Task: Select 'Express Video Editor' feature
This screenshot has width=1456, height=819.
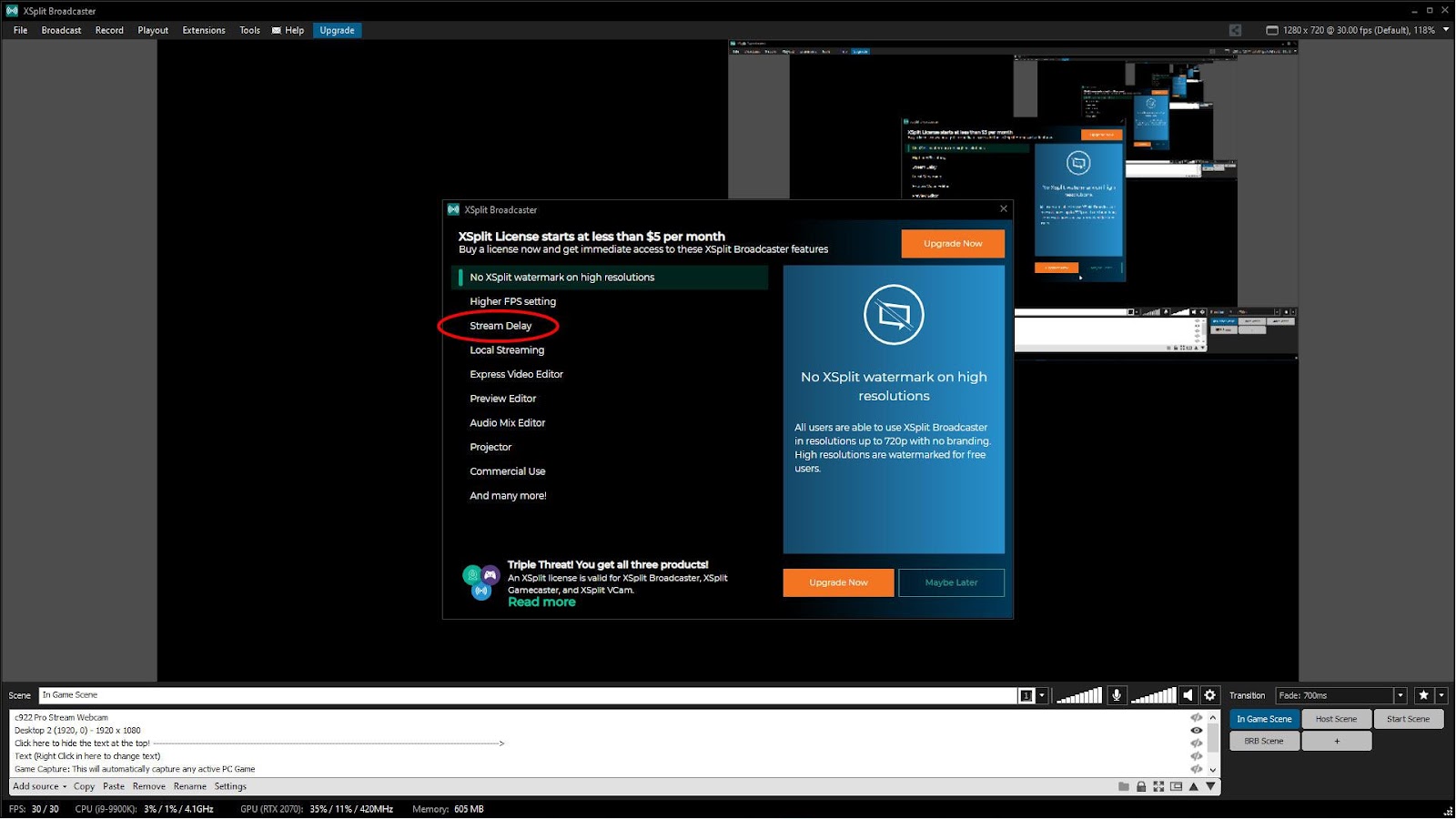Action: 516,374
